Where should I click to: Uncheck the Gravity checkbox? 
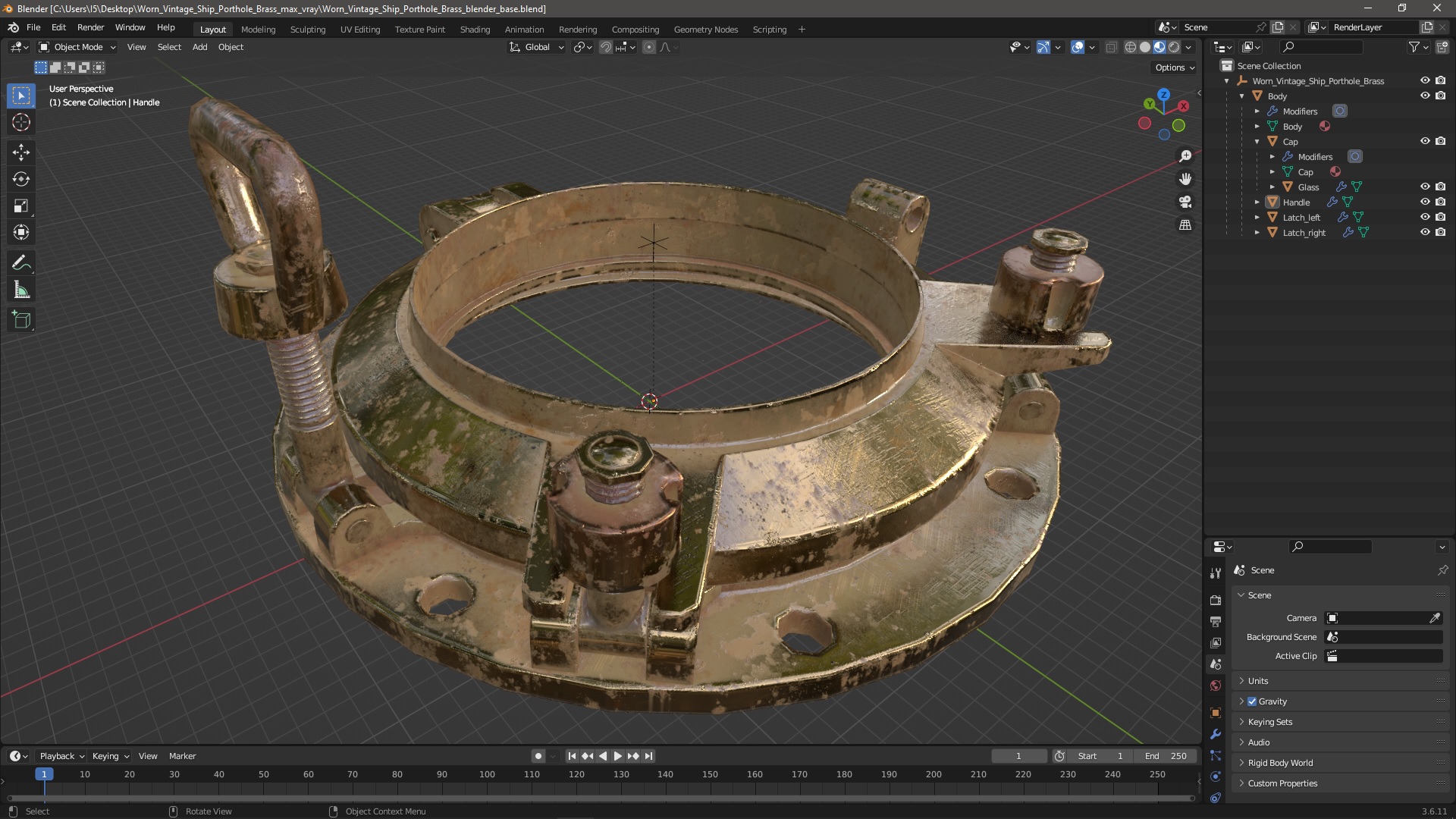[1252, 701]
